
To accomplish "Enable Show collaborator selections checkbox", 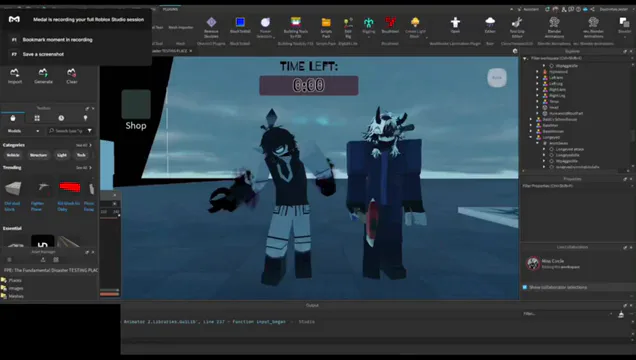I will [525, 287].
